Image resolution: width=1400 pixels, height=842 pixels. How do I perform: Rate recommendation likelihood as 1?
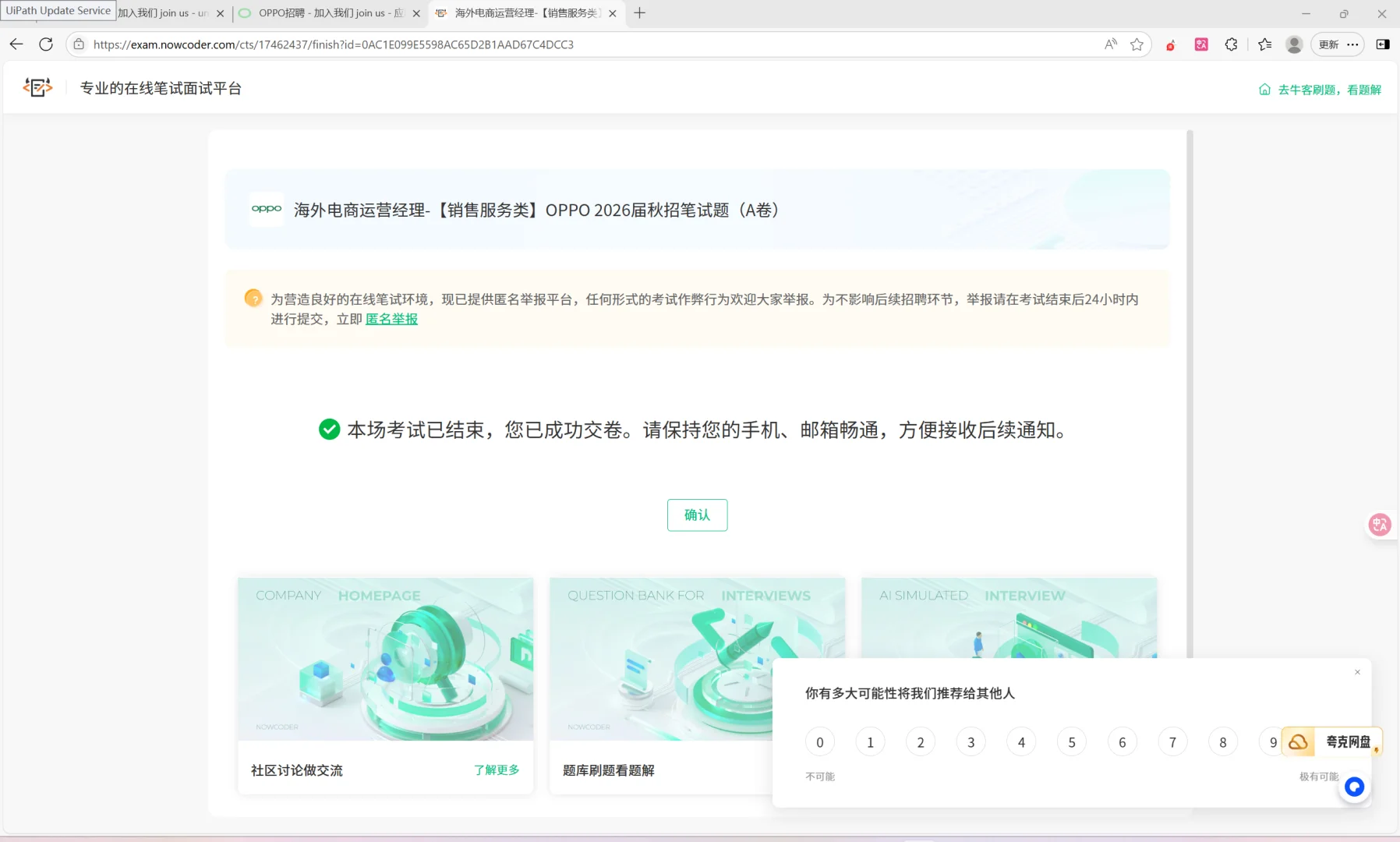tap(870, 742)
